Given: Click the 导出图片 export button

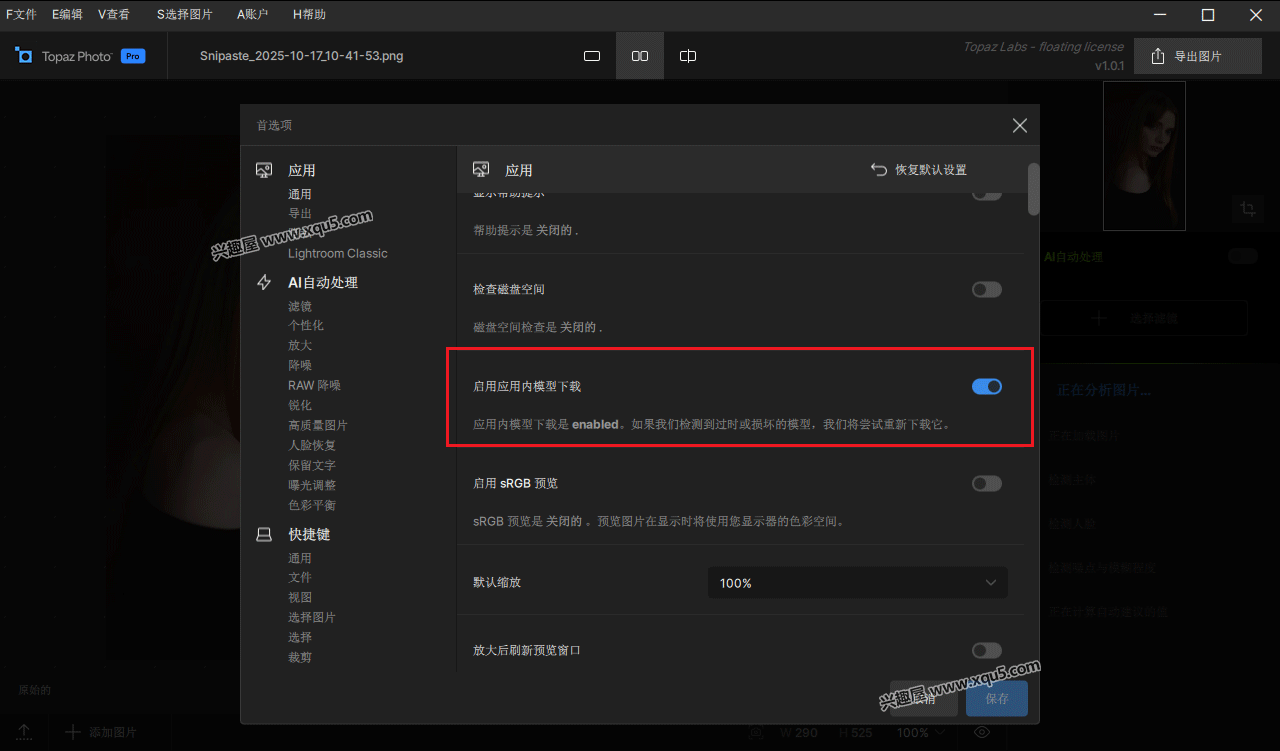Looking at the screenshot, I should (x=1198, y=56).
